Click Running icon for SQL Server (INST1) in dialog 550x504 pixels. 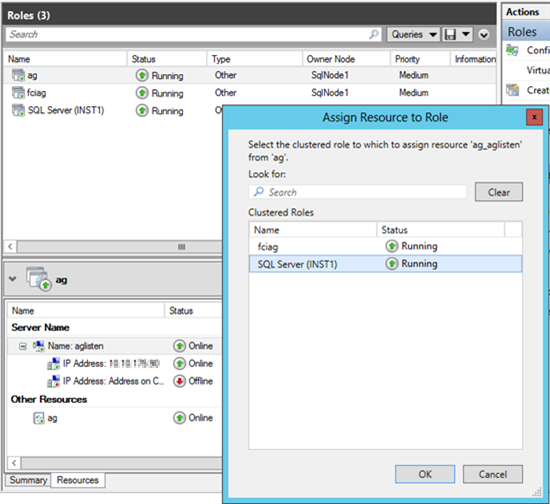392,264
